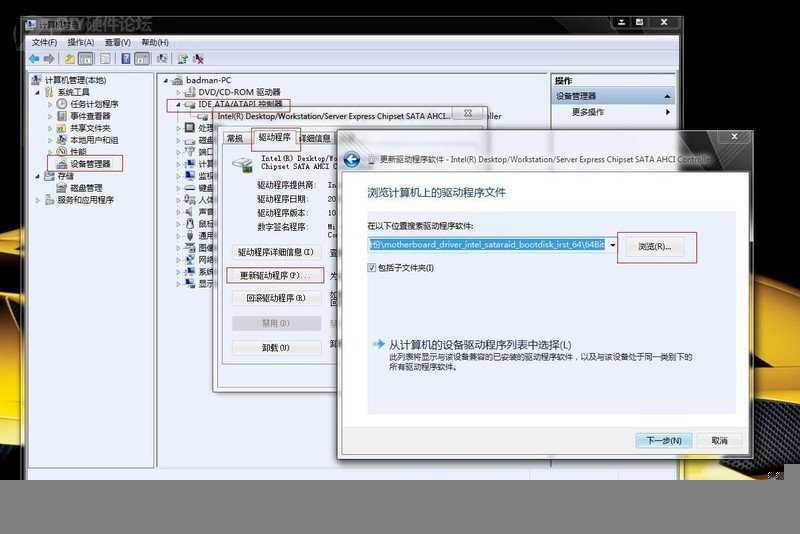Click the 更新驱动程序 button

point(276,275)
